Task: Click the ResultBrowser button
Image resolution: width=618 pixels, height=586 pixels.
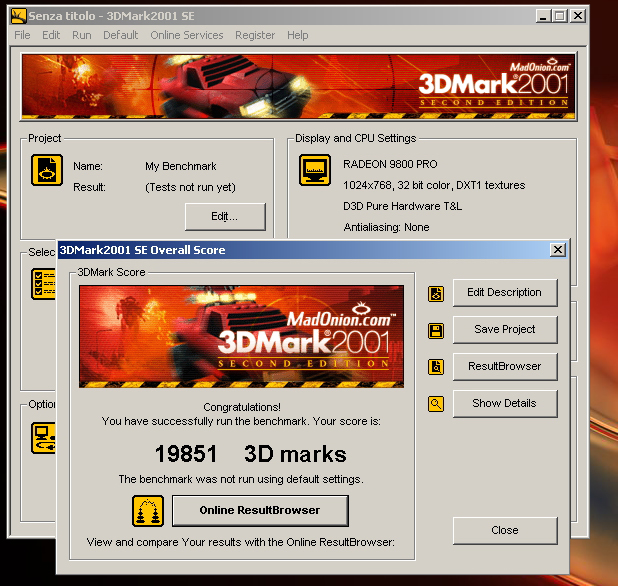Action: [505, 366]
